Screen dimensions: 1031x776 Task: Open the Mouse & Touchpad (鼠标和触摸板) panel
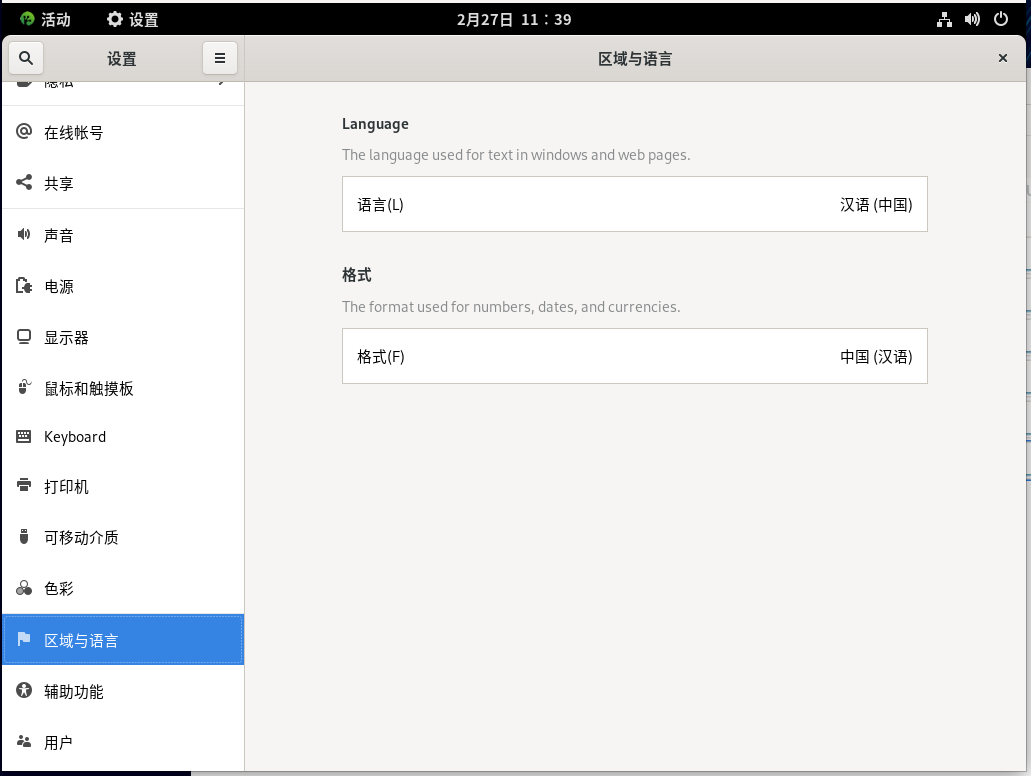[x=88, y=388]
